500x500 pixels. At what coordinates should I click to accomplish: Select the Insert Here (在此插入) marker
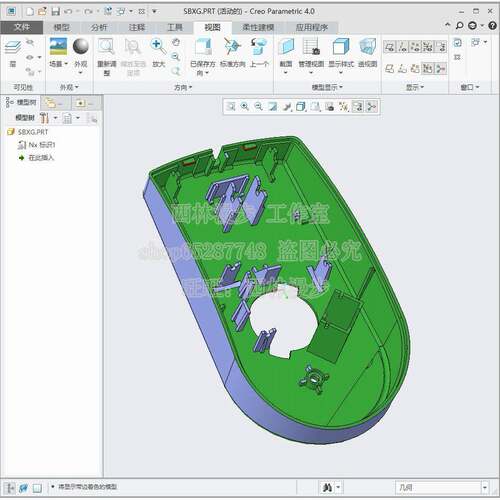click(x=37, y=158)
